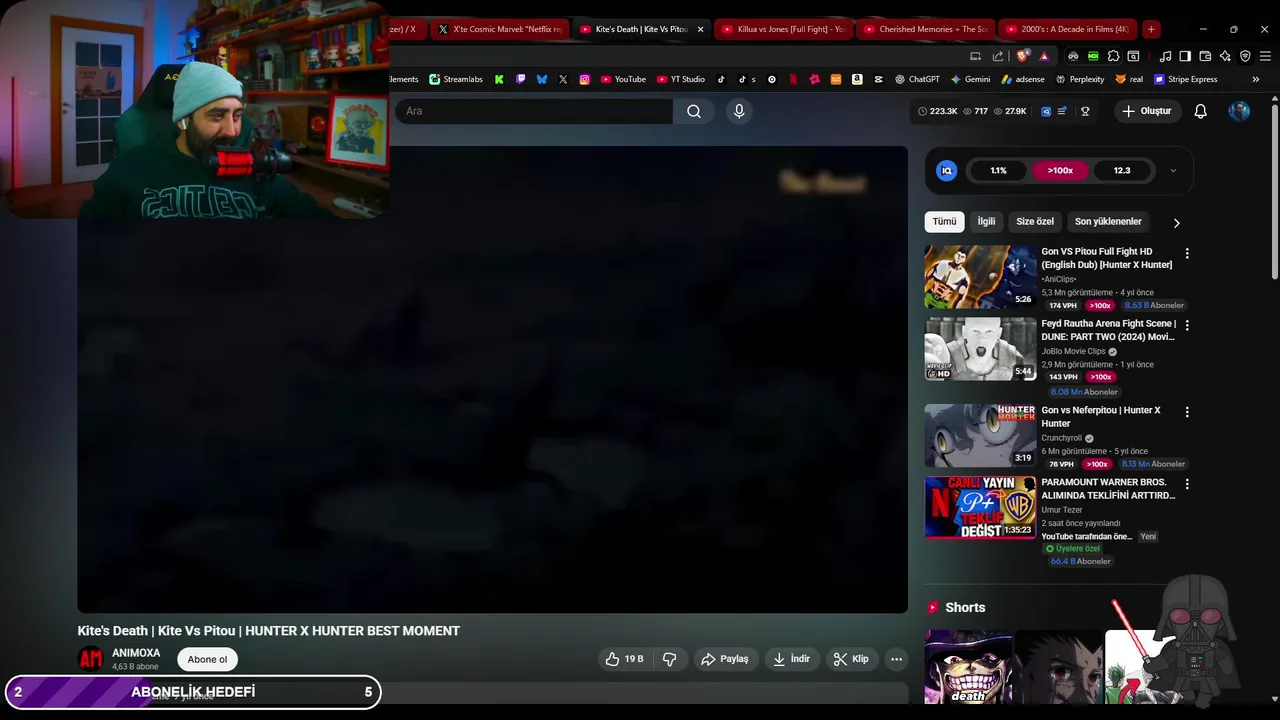
Task: Open browser extensions puzzle icon
Action: 1113,56
